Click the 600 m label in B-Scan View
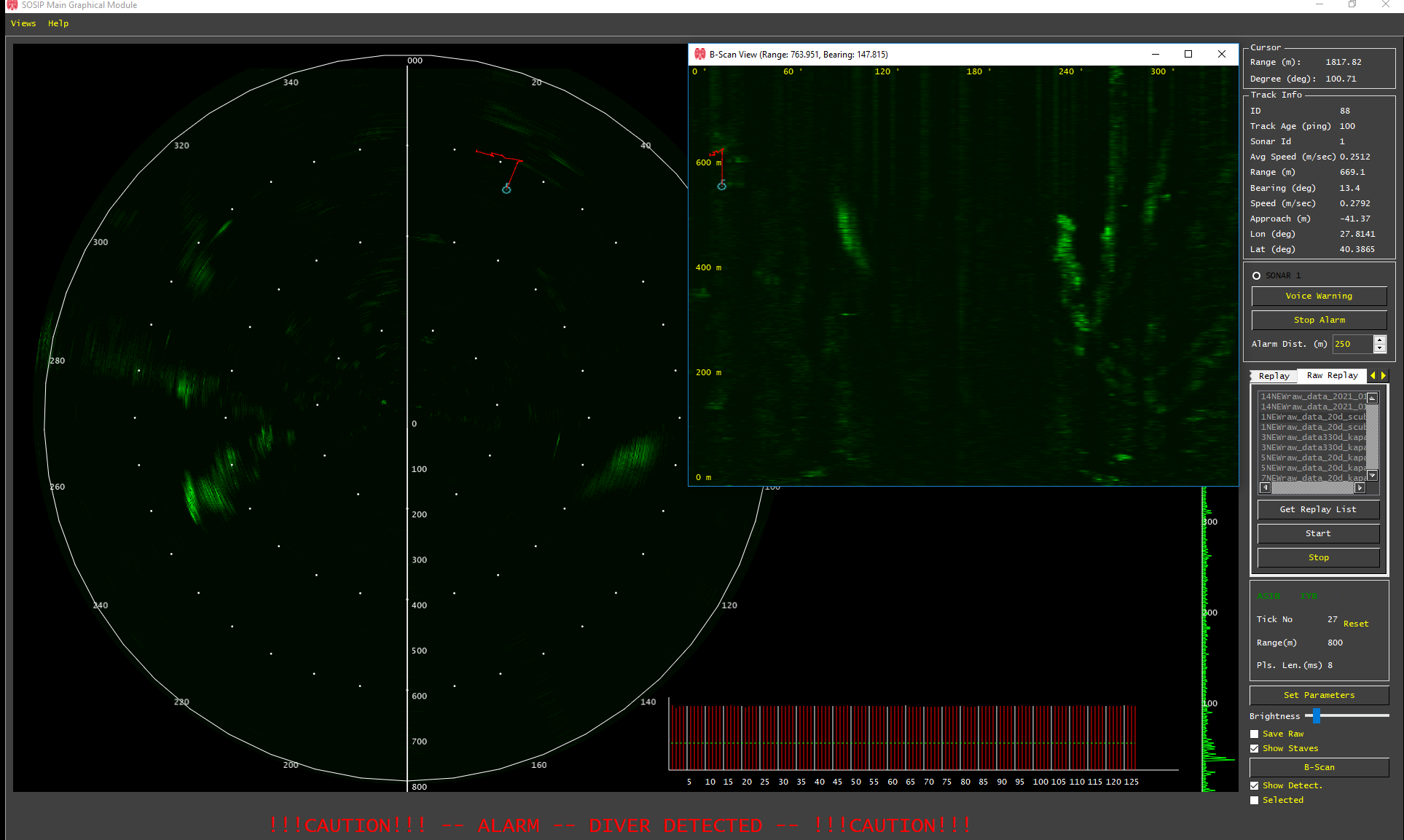Viewport: 1404px width, 840px height. (x=708, y=162)
